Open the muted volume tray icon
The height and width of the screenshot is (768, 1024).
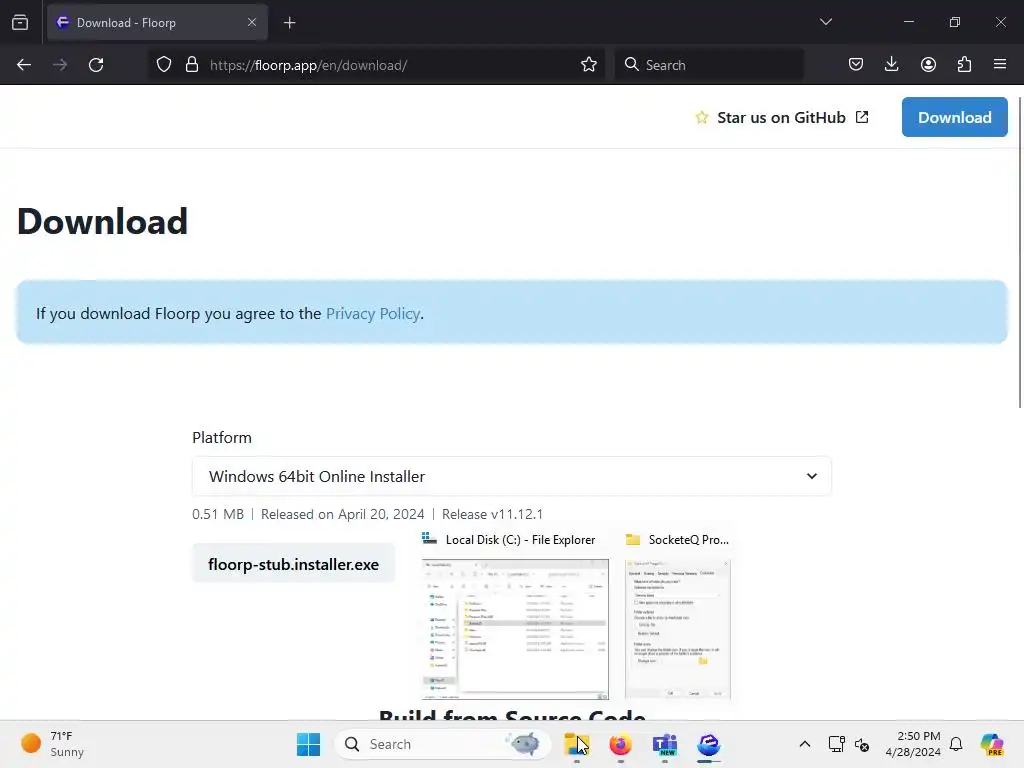862,744
